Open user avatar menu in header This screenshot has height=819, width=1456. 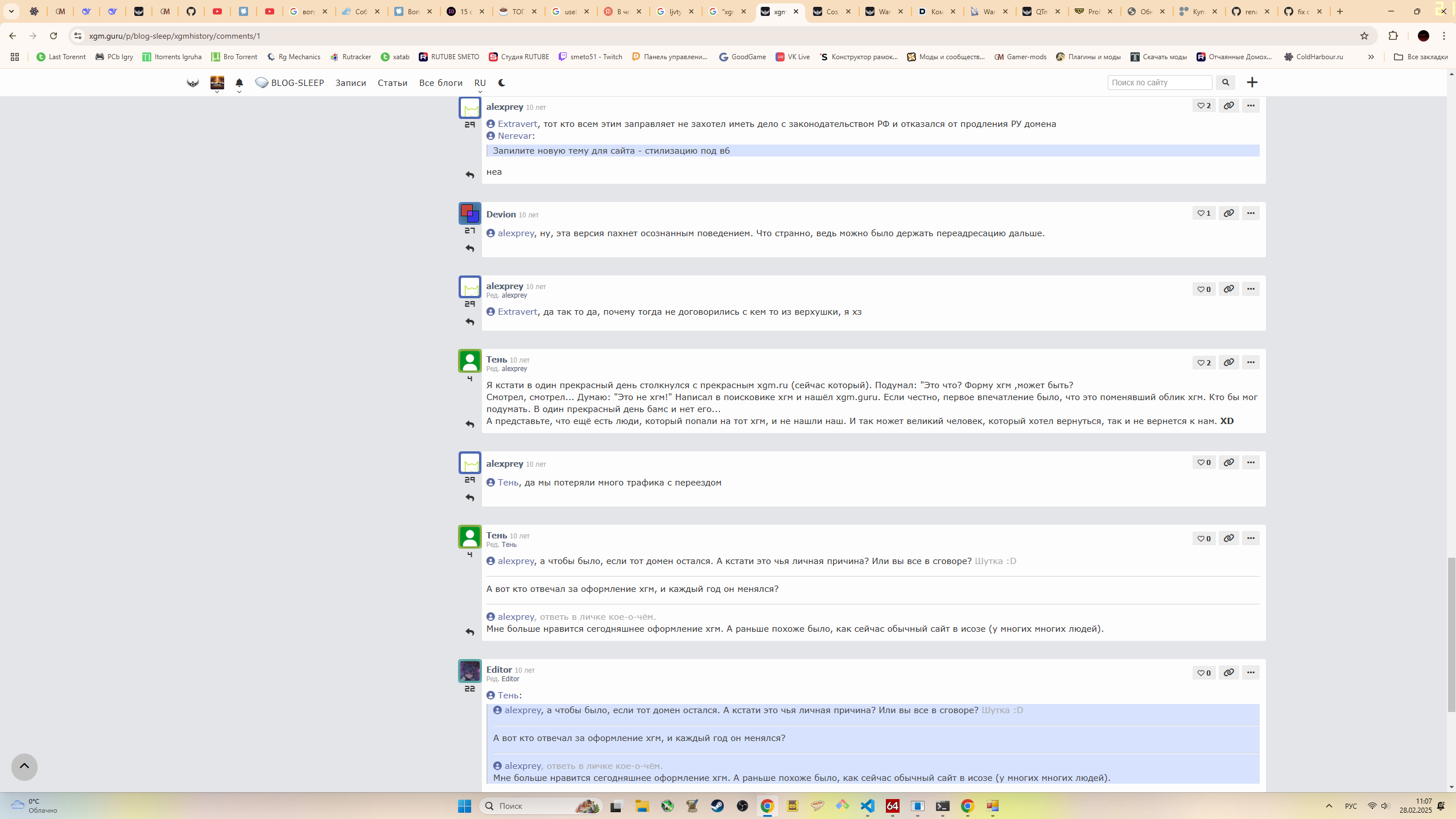[x=217, y=83]
